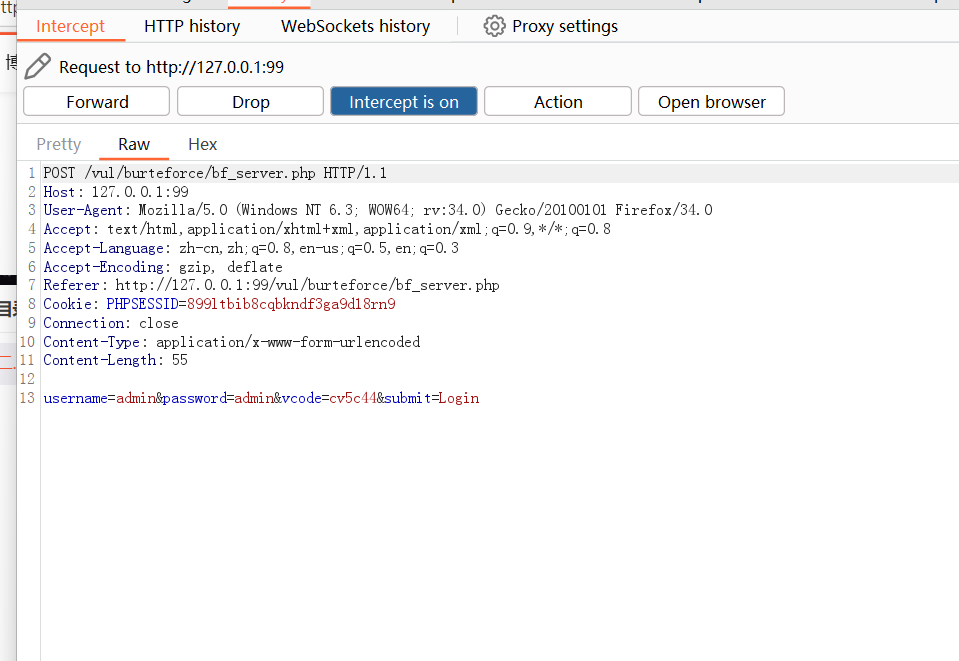Click the Accept-Encoding gzip, deflate line
Screen dimensions: 959x661
point(163,267)
